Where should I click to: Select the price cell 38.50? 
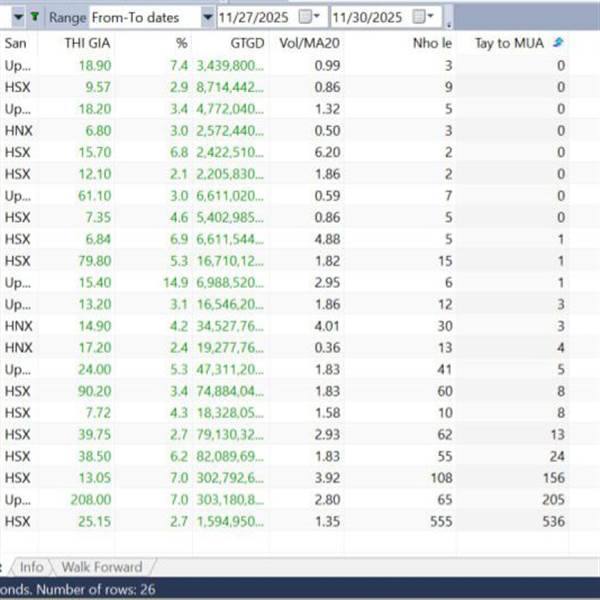coord(95,456)
